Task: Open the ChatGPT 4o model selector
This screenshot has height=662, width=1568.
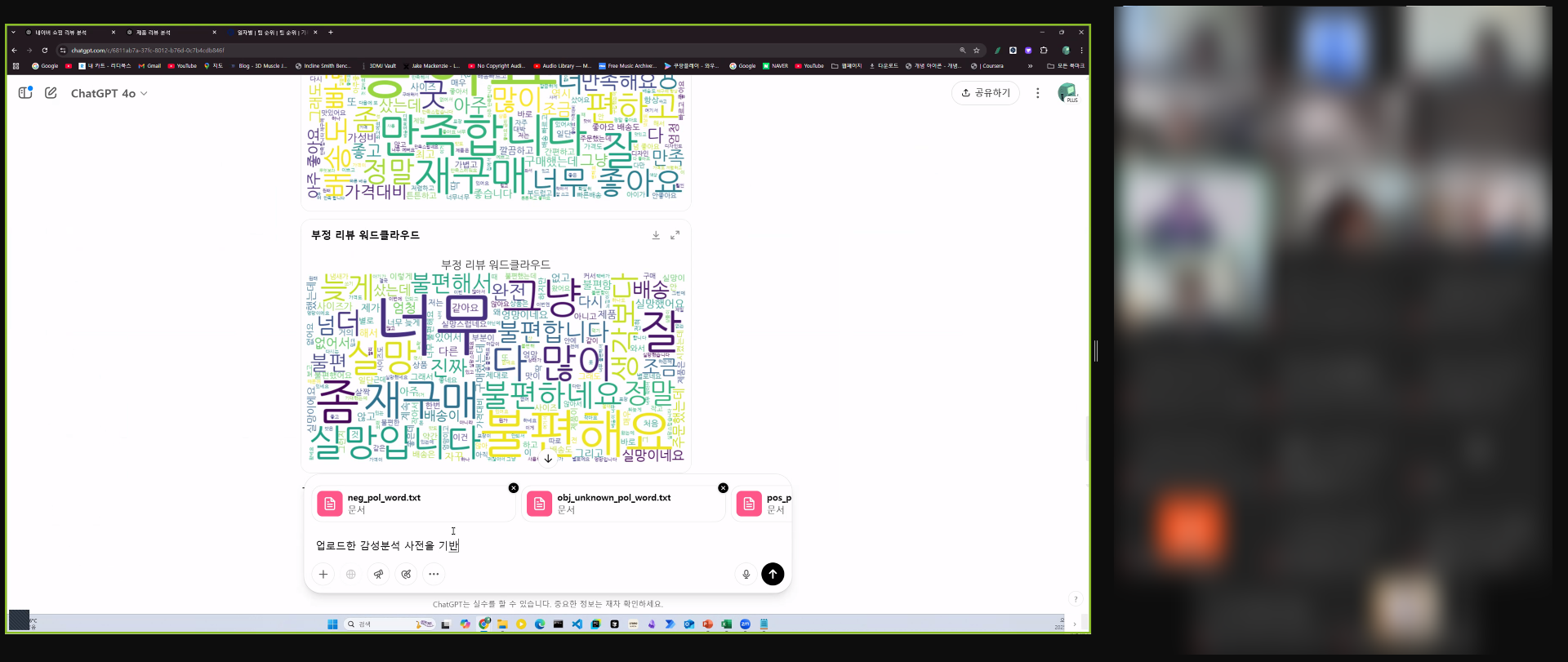Action: [109, 94]
